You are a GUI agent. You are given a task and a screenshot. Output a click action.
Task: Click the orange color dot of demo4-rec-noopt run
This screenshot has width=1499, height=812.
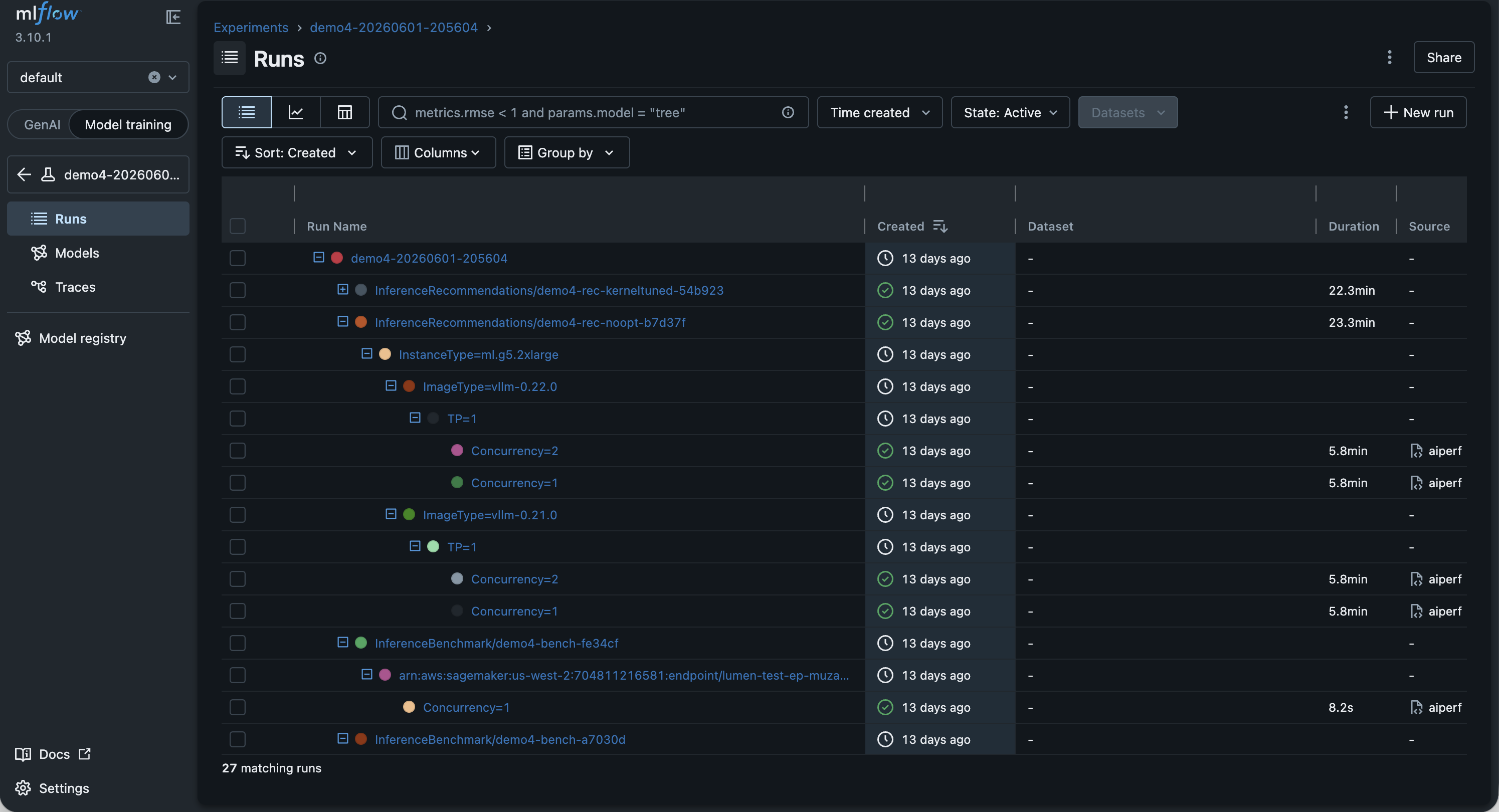point(361,322)
